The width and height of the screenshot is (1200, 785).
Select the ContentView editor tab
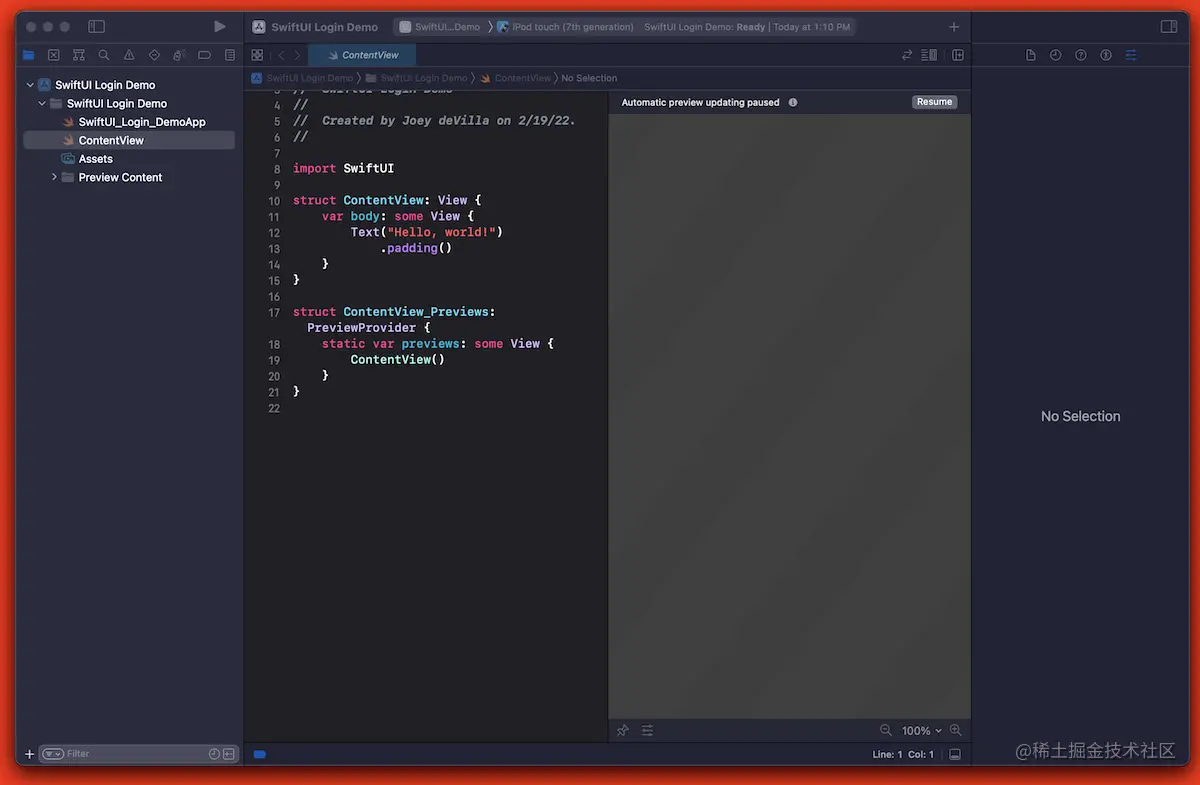361,55
